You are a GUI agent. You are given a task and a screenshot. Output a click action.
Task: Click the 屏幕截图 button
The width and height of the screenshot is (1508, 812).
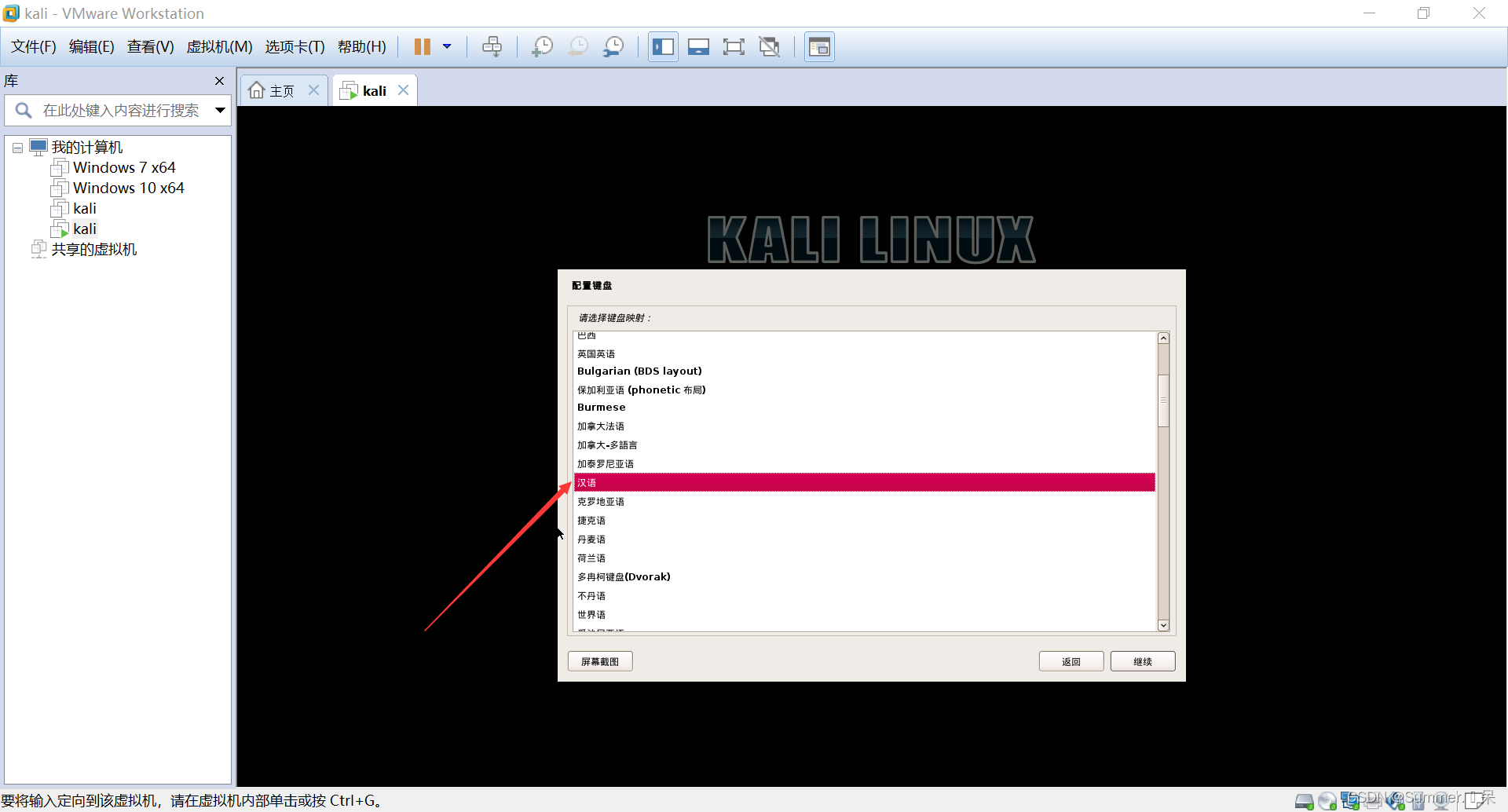pos(600,661)
